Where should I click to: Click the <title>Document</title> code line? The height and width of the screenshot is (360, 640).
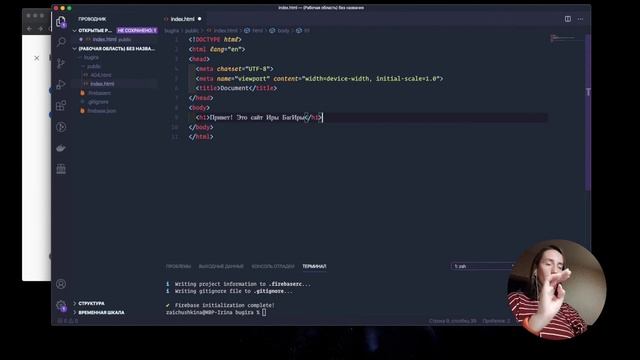click(236, 88)
